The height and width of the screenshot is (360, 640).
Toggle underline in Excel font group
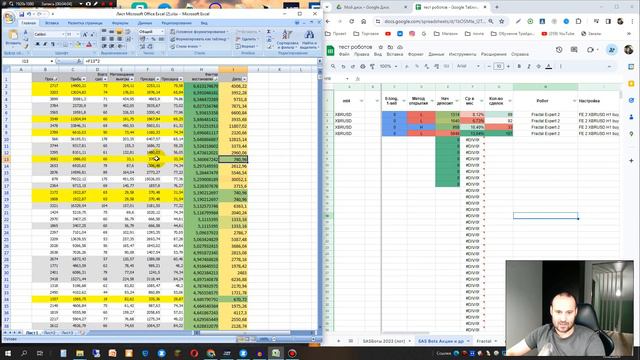[x=53, y=44]
